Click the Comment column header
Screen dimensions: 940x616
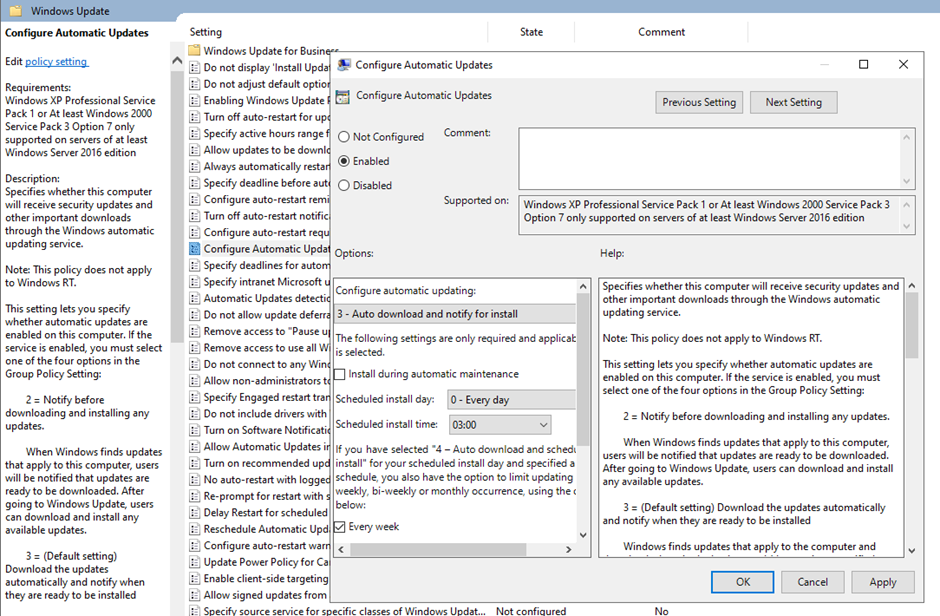[x=661, y=32]
